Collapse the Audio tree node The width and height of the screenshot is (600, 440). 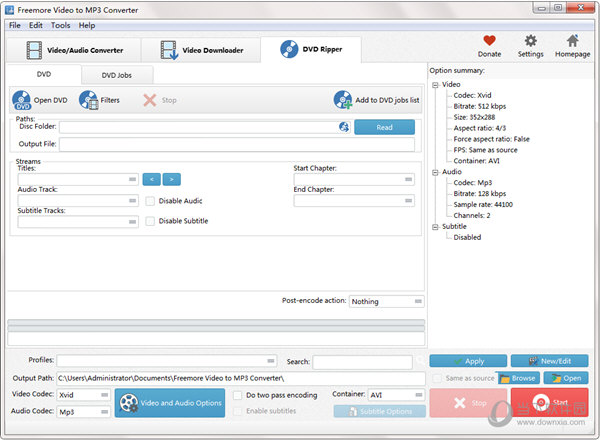coord(435,173)
